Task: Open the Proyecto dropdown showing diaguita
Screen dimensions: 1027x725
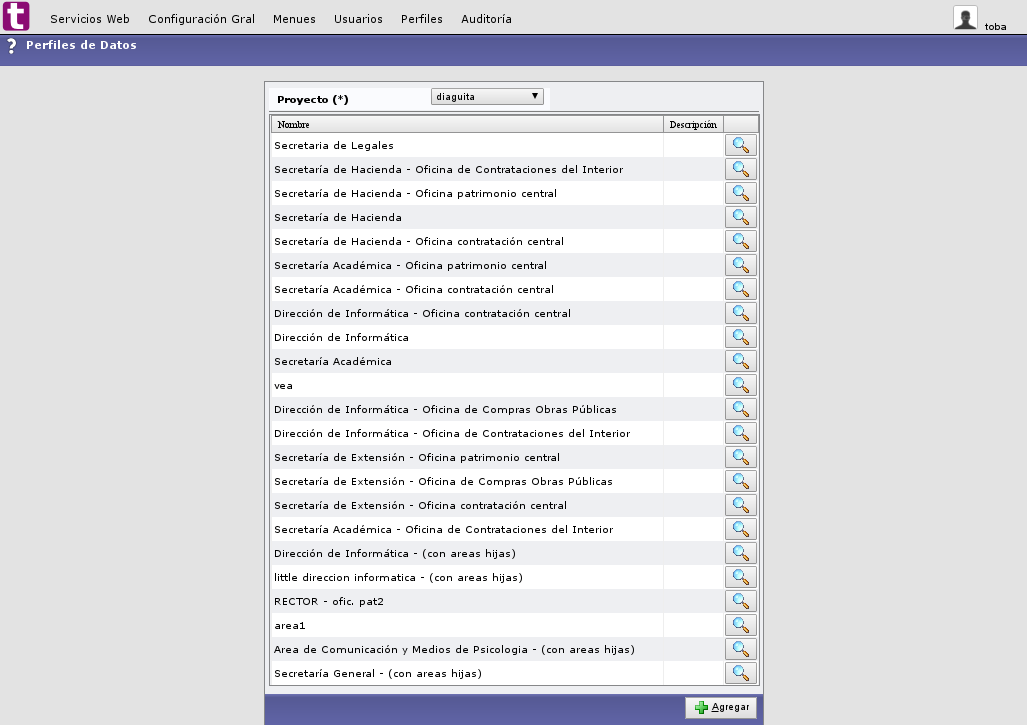Action: [x=487, y=95]
